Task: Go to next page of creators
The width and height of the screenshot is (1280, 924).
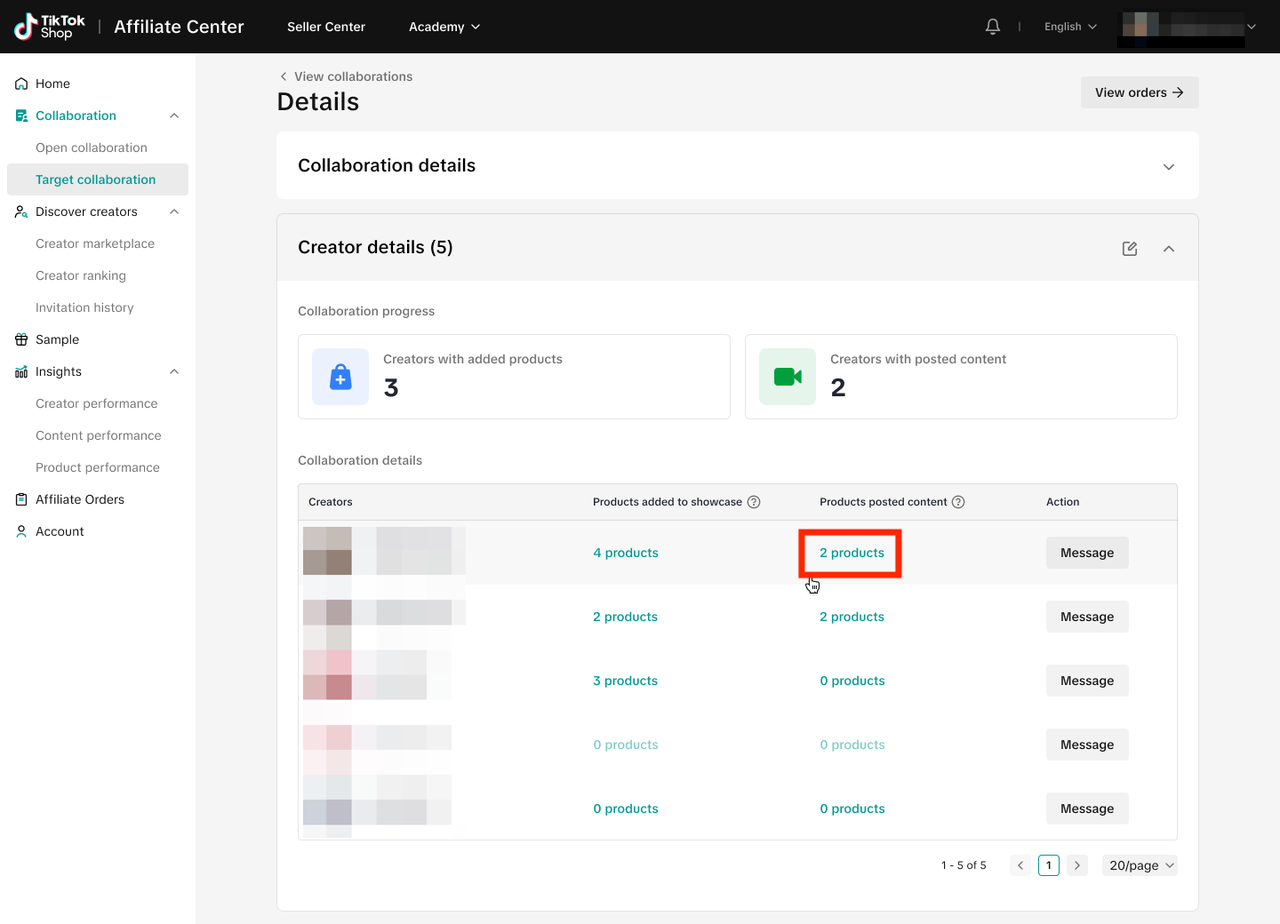Action: [x=1076, y=865]
